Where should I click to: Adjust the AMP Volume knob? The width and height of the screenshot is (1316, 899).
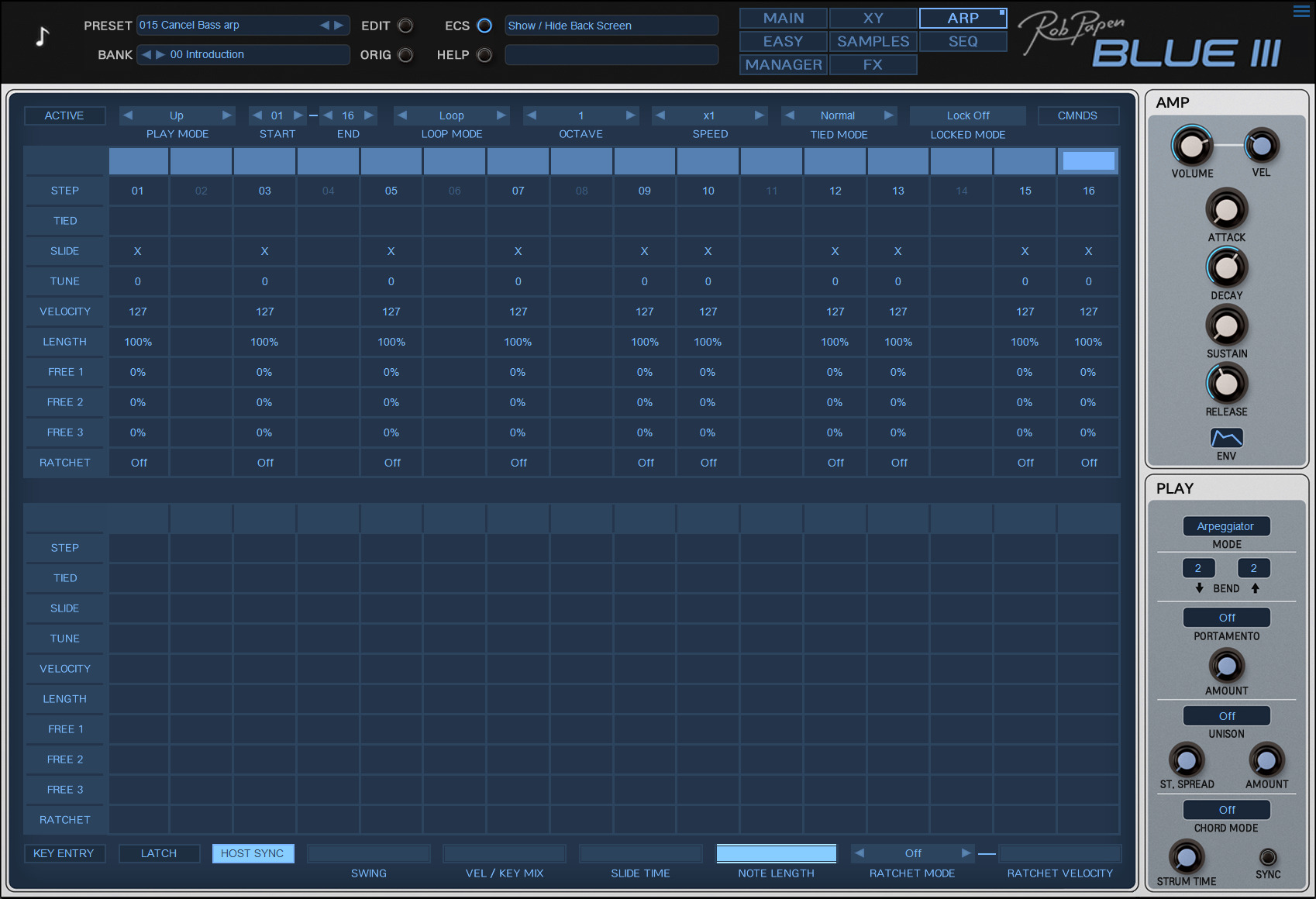(1191, 146)
